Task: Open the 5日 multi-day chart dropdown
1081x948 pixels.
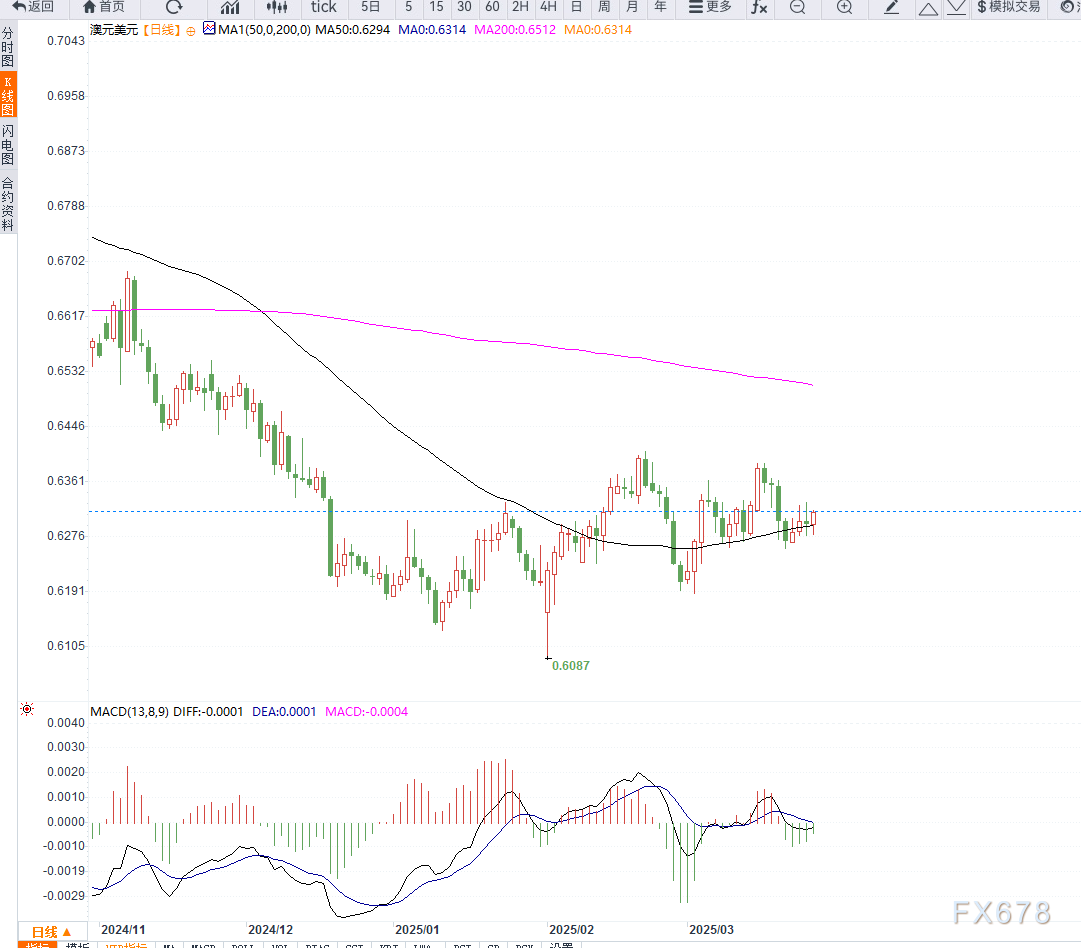Action: pyautogui.click(x=370, y=7)
